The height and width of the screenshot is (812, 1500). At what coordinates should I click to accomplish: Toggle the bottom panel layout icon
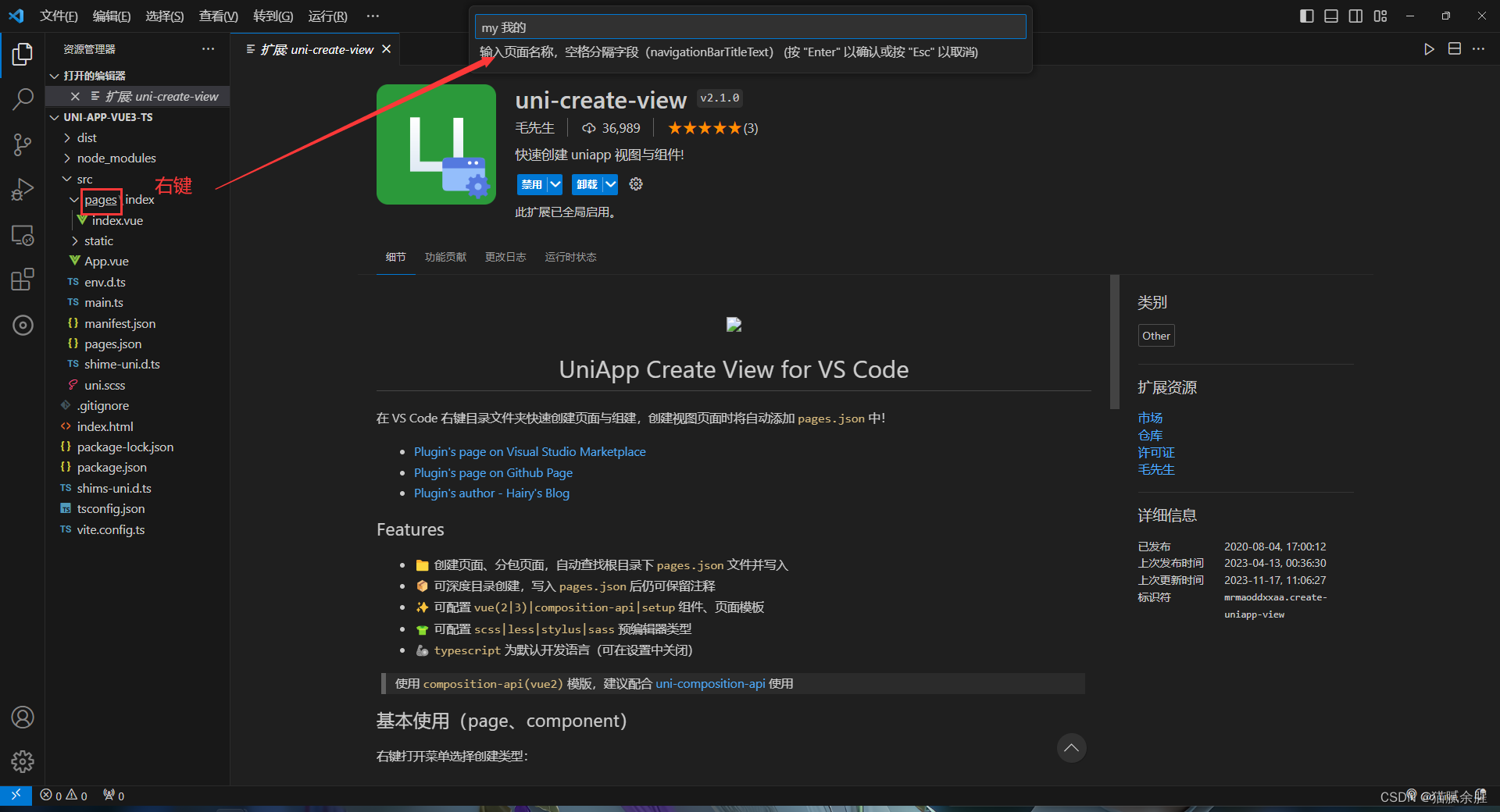[1331, 16]
